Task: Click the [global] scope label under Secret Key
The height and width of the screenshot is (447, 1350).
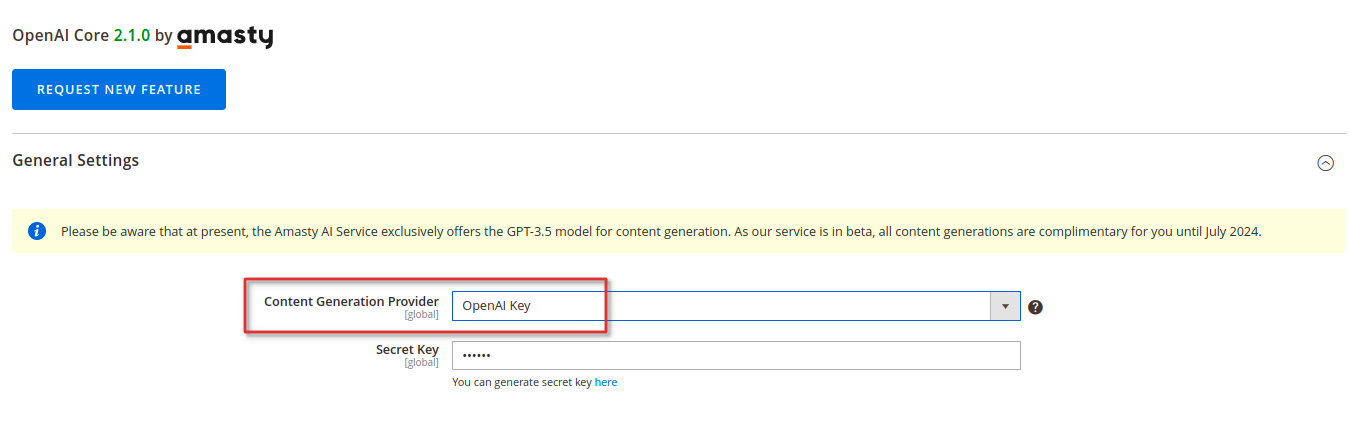Action: click(421, 363)
